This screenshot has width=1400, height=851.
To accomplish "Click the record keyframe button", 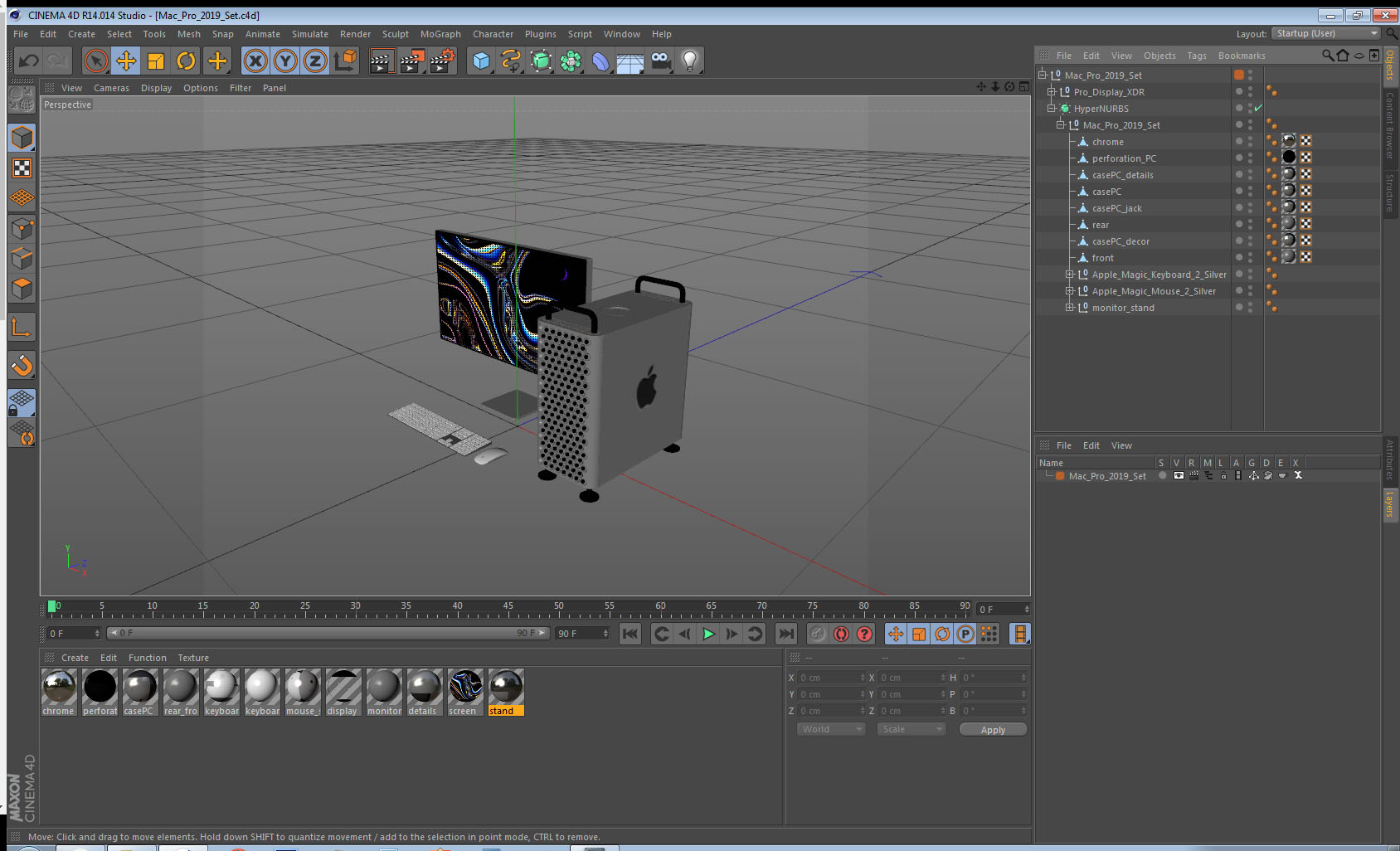I will click(x=817, y=634).
